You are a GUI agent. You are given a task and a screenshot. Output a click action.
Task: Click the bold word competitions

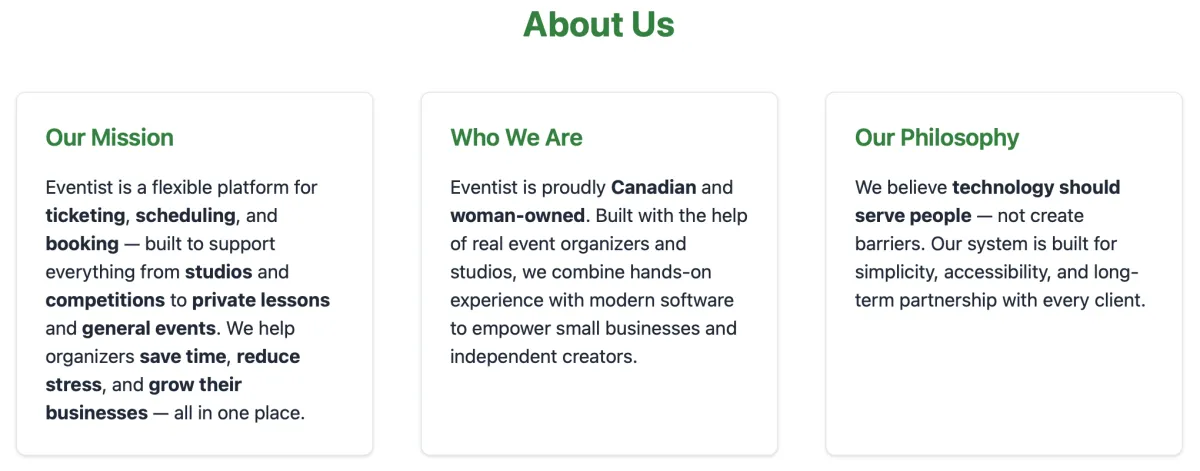pyautogui.click(x=105, y=300)
